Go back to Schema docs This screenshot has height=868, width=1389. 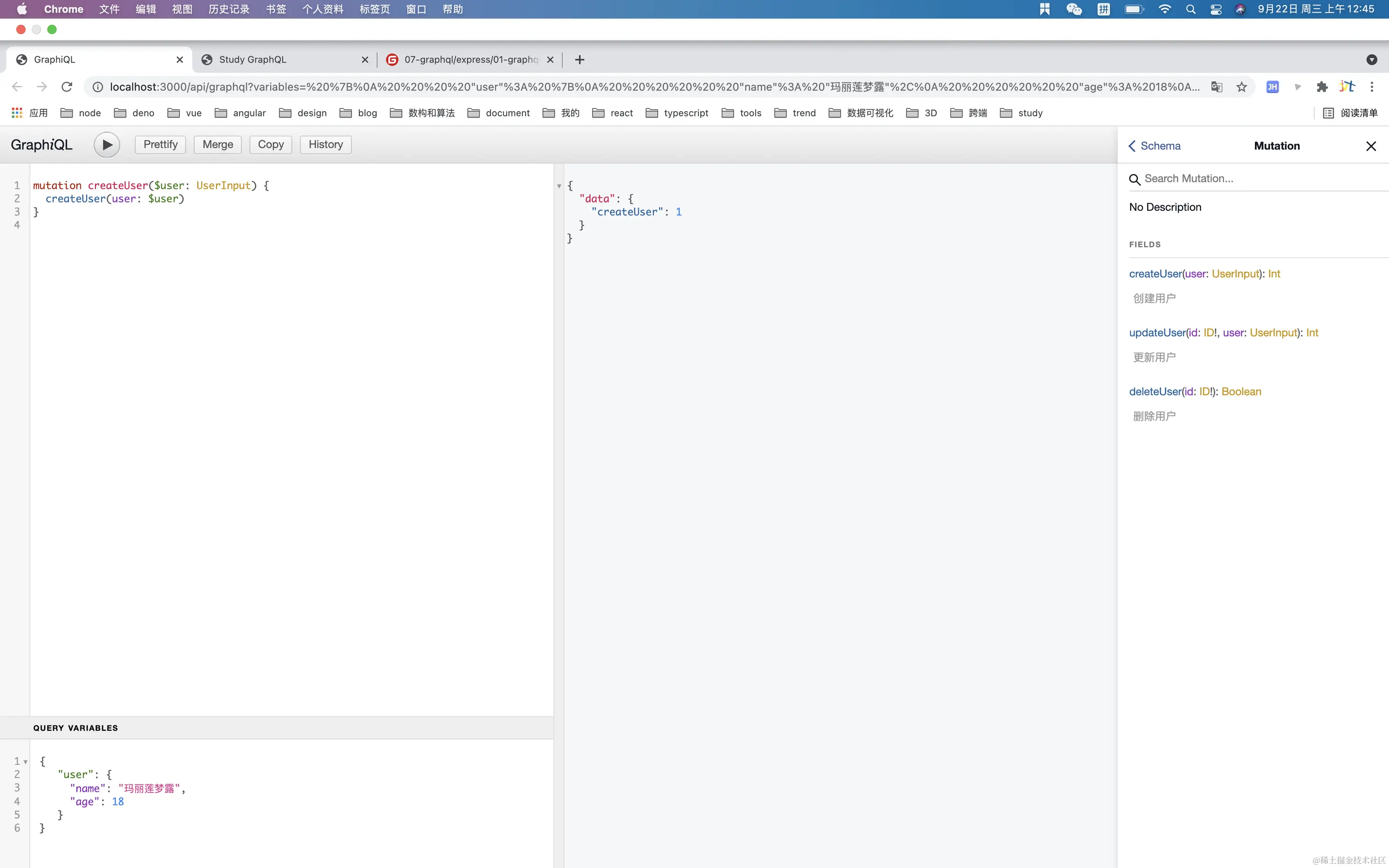pyautogui.click(x=1154, y=146)
